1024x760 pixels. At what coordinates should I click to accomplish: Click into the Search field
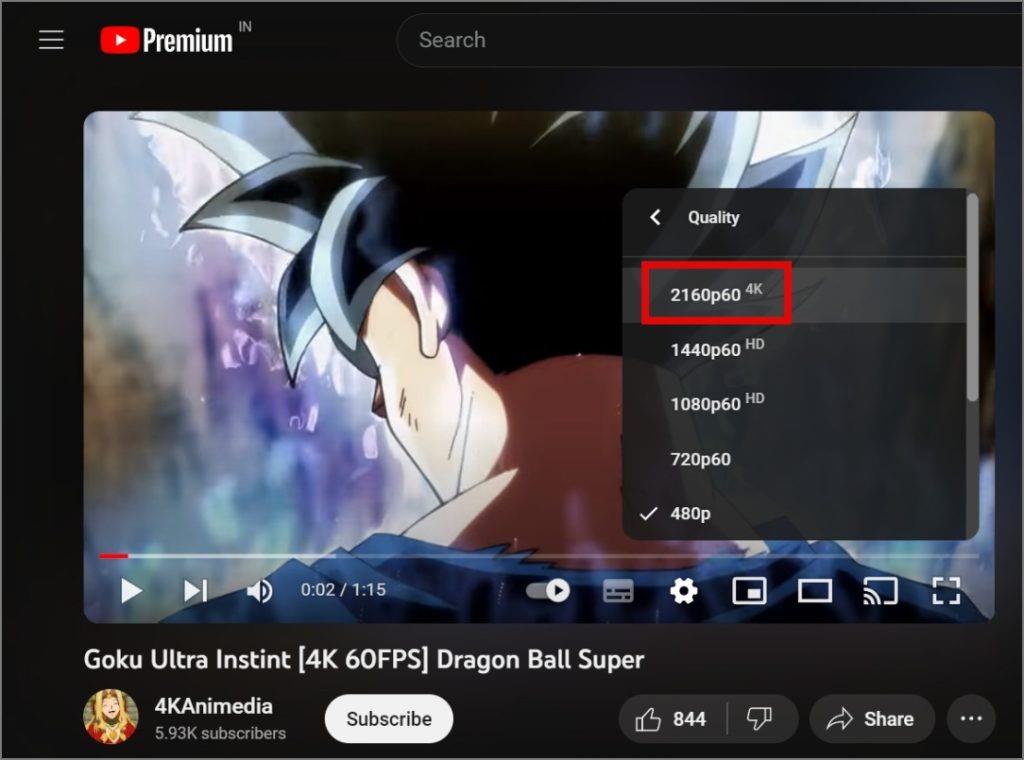tap(709, 40)
